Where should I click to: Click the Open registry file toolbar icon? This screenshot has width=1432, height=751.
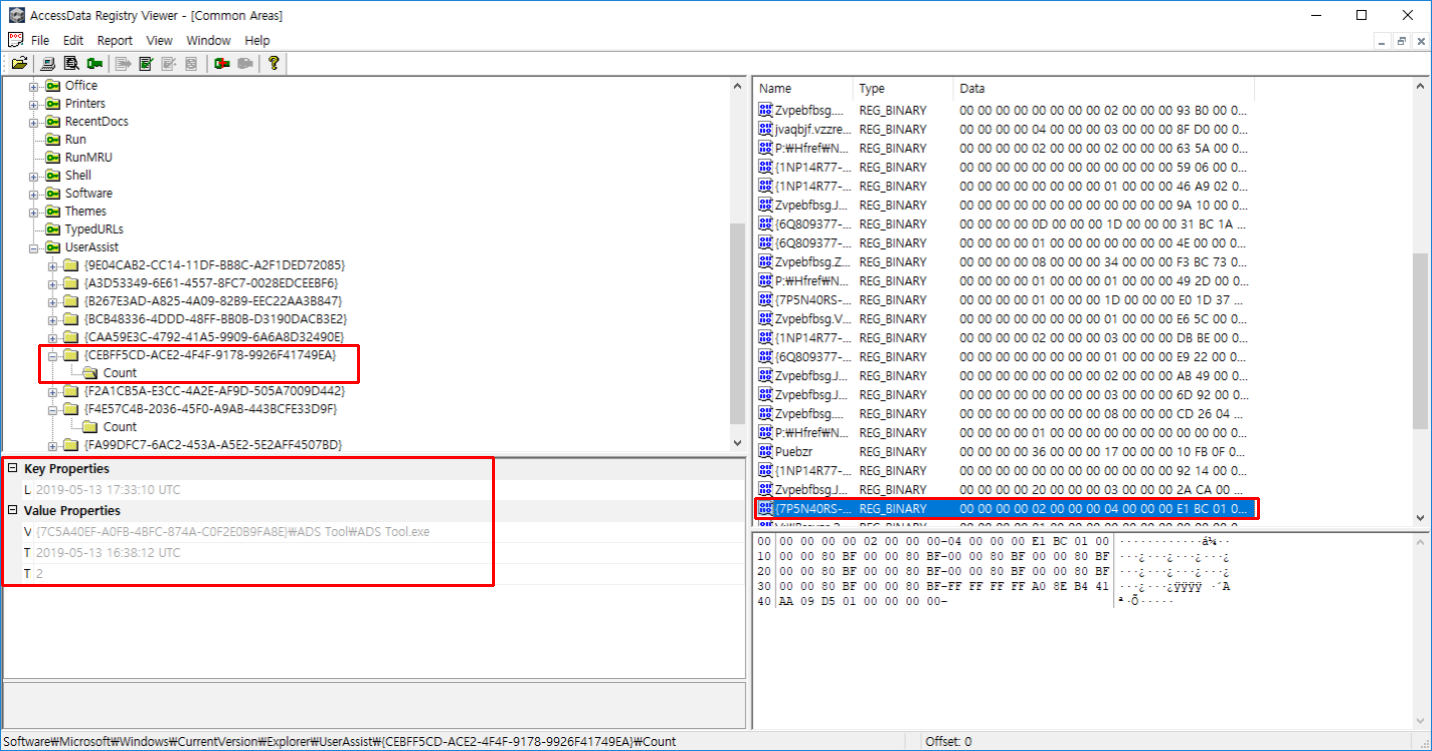(18, 63)
